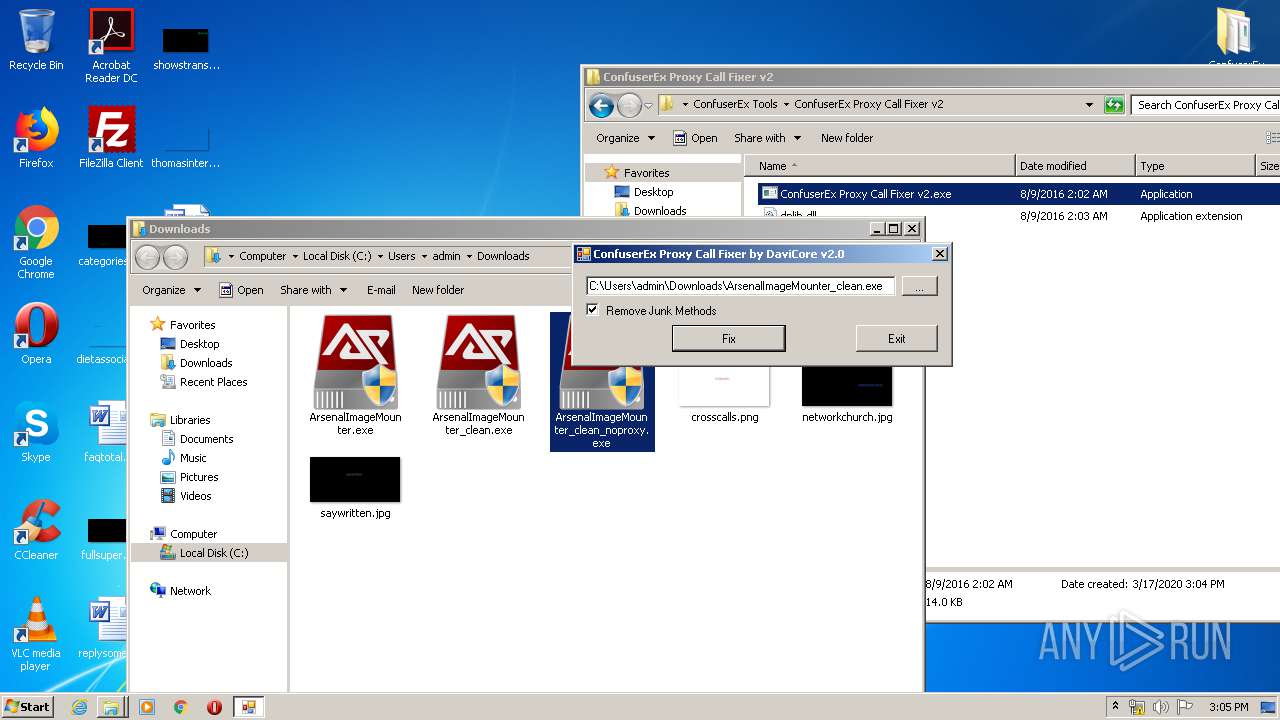Viewport: 1280px width, 720px height.
Task: Open the Recycle Bin desktop icon
Action: pyautogui.click(x=36, y=41)
